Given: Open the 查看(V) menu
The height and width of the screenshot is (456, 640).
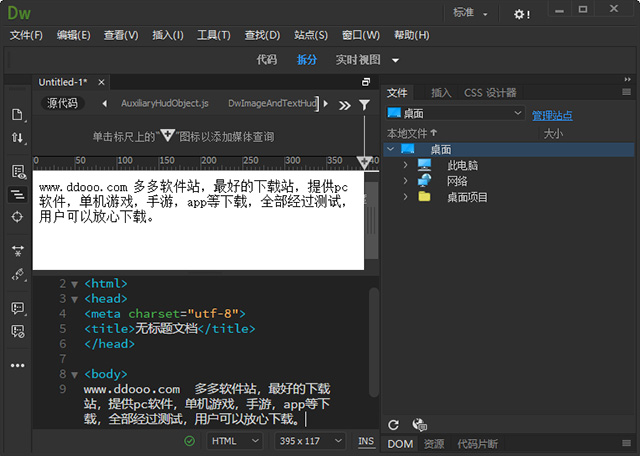Looking at the screenshot, I should click(121, 36).
